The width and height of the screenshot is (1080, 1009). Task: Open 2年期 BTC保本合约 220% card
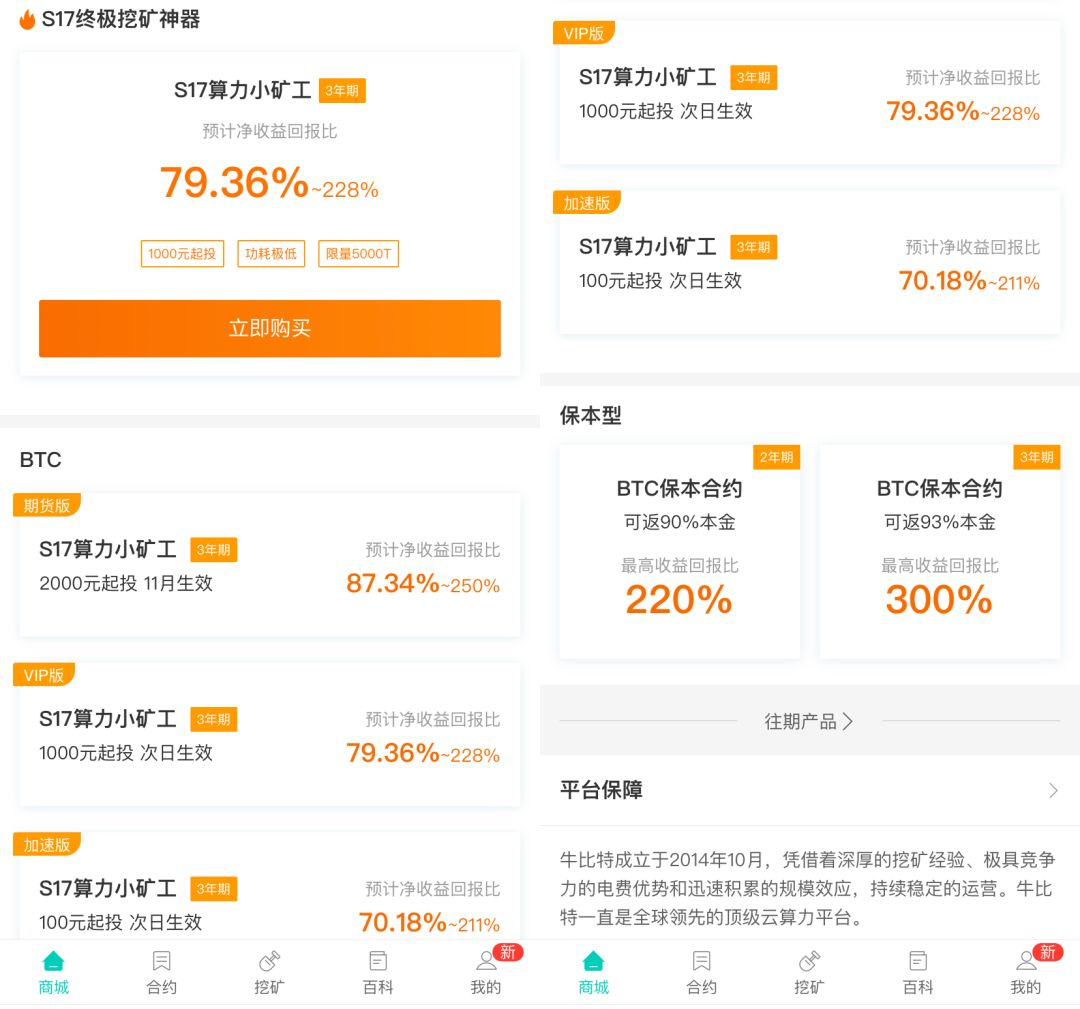[x=679, y=552]
